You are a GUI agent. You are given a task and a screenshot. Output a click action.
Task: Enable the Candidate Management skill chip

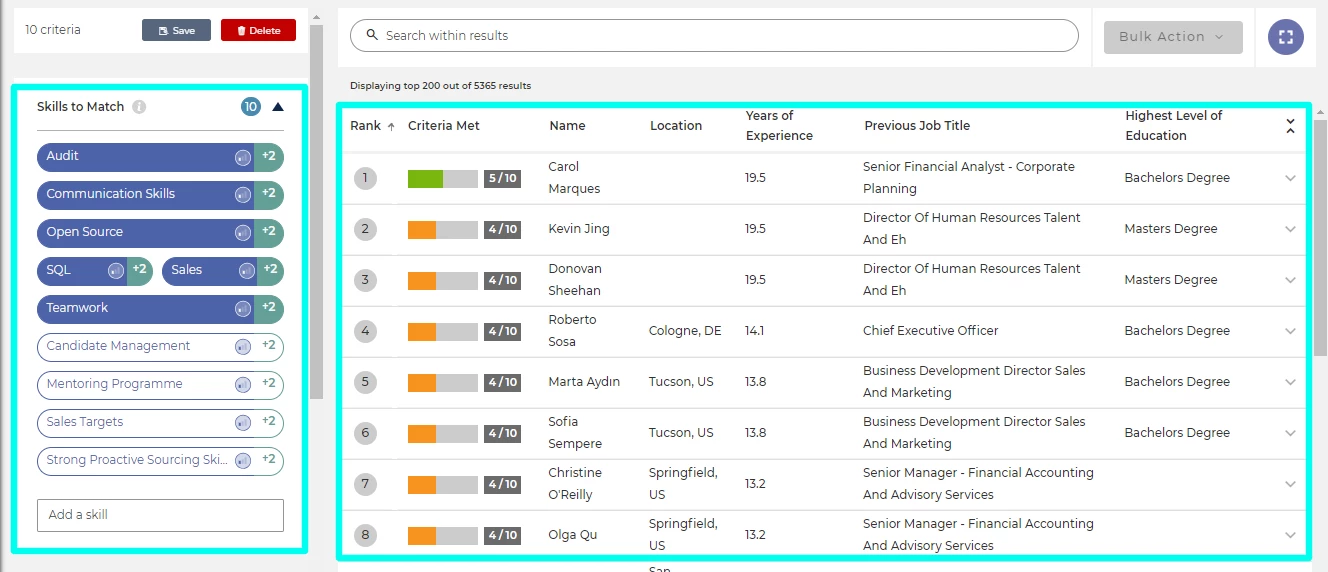coord(118,346)
